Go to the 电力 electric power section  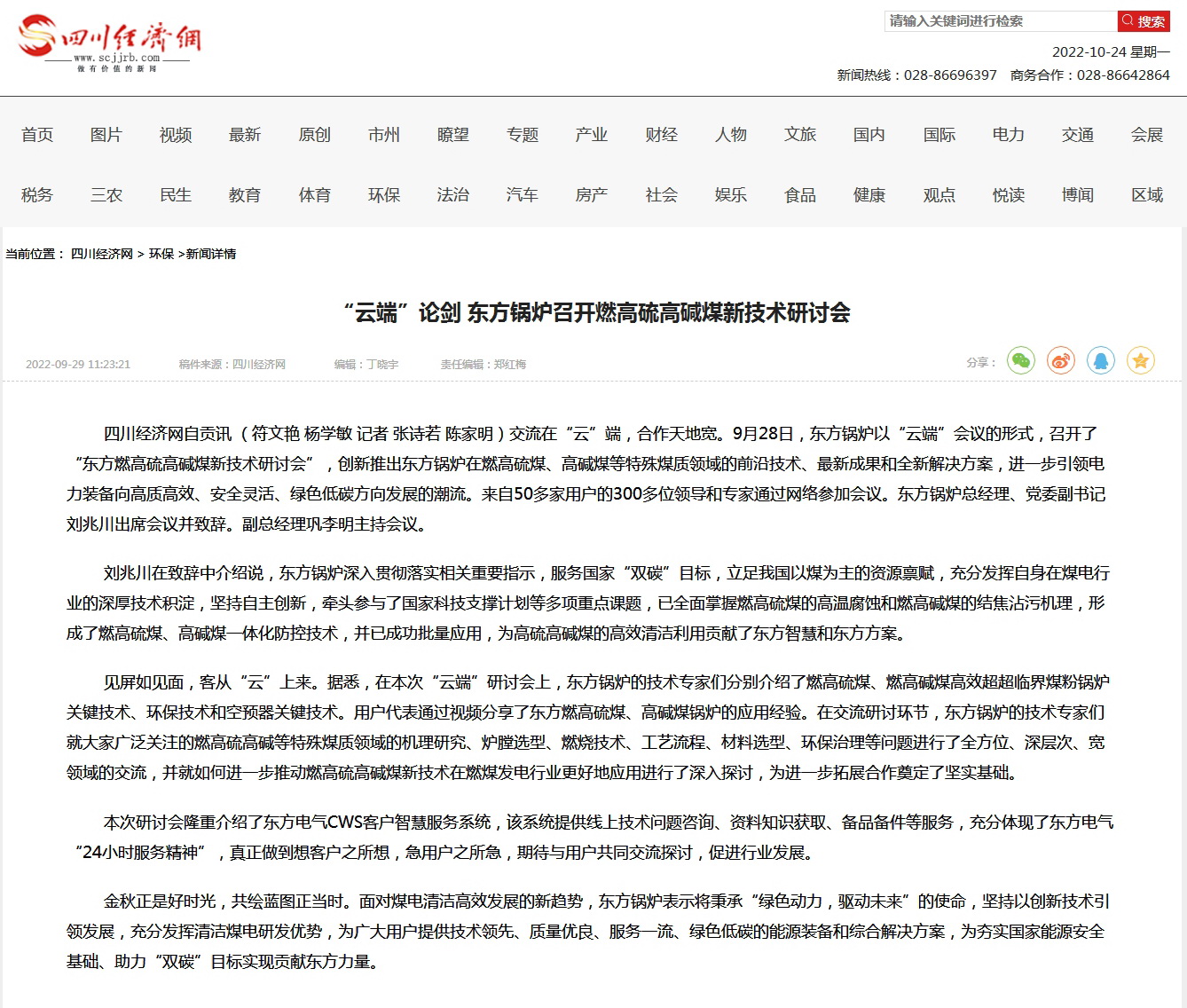[1009, 135]
